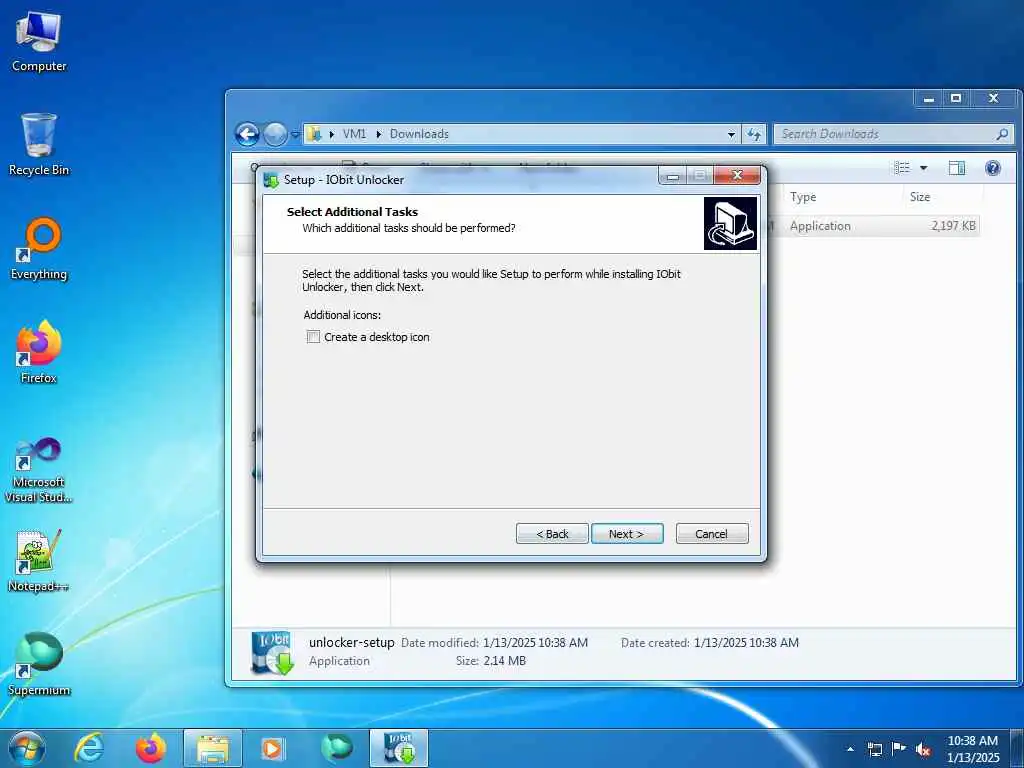This screenshot has height=768, width=1024.
Task: Select the Application type cell in file list
Action: (820, 226)
